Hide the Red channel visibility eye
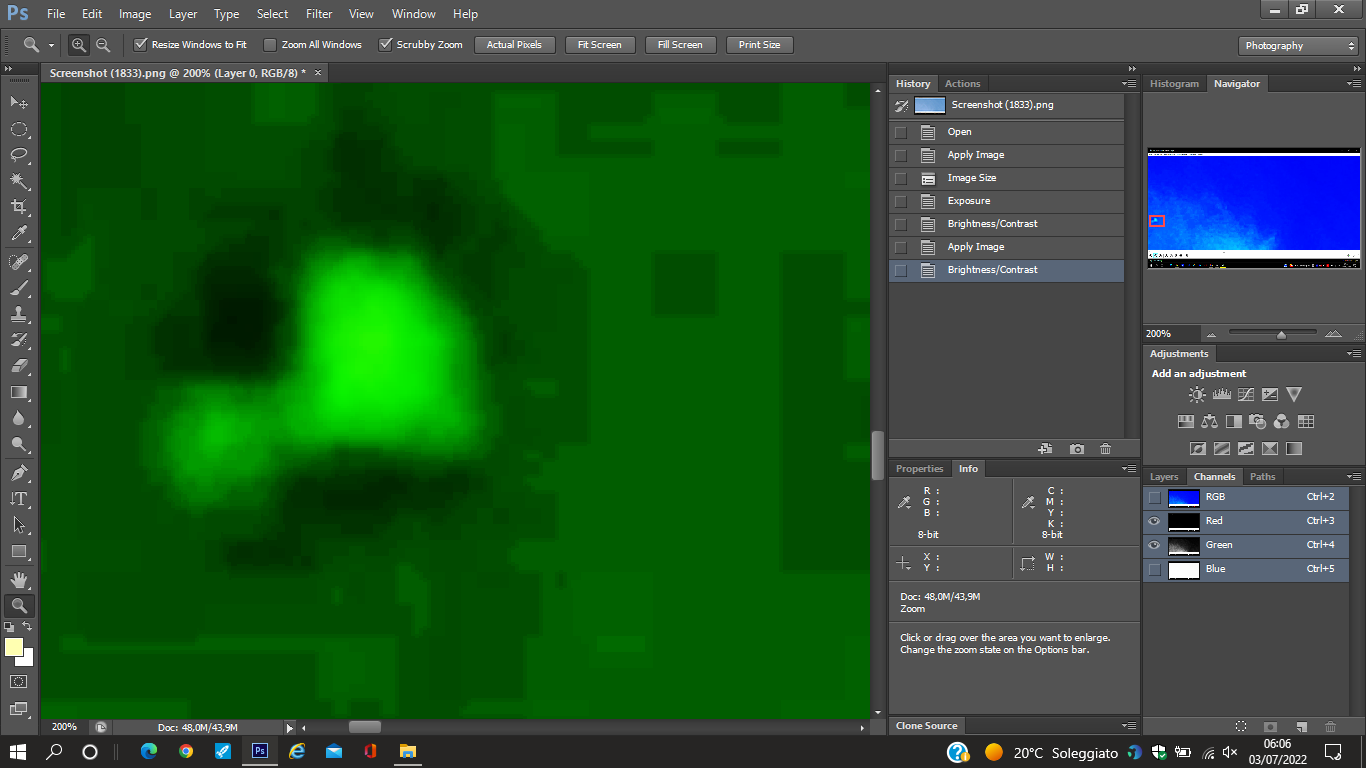The image size is (1366, 768). click(x=1155, y=521)
